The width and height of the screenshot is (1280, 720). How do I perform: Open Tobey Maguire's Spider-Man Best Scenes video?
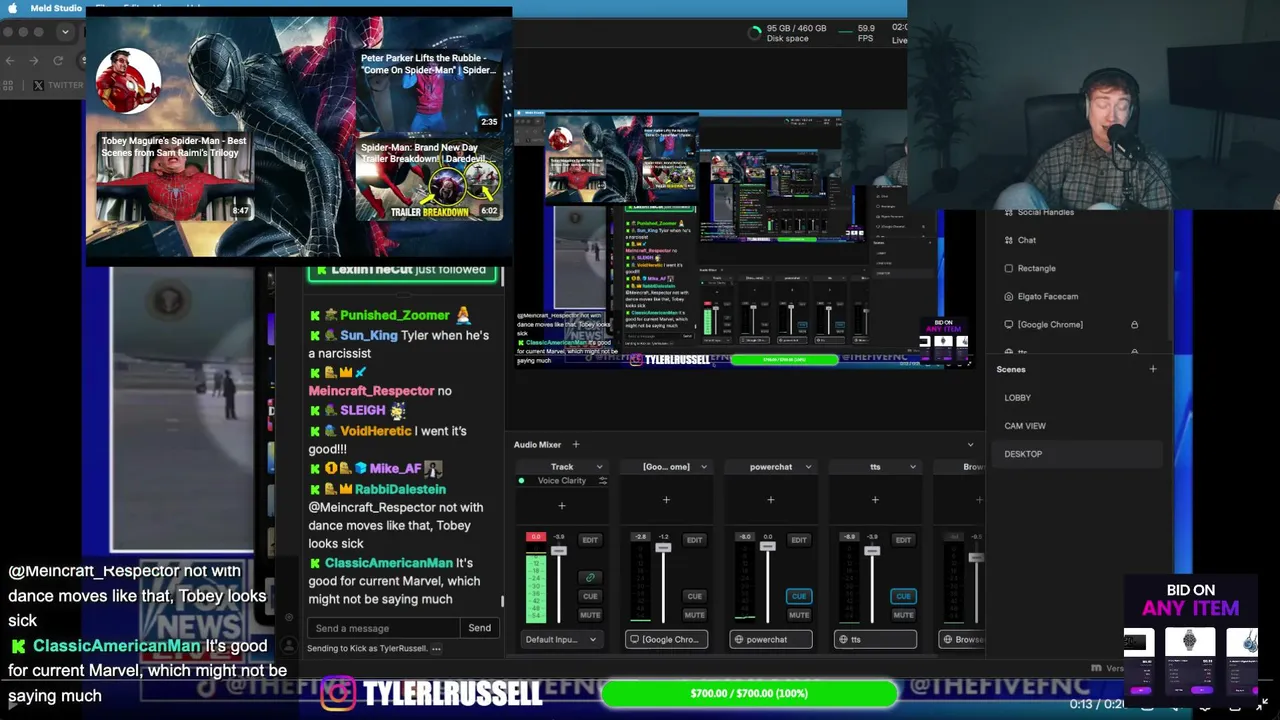(x=174, y=177)
